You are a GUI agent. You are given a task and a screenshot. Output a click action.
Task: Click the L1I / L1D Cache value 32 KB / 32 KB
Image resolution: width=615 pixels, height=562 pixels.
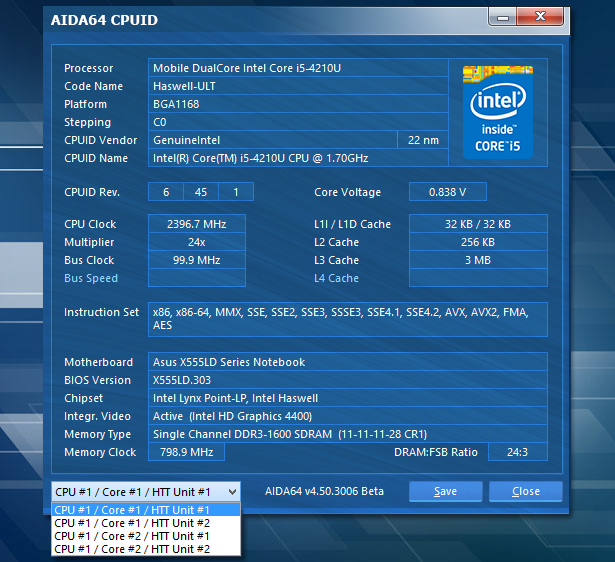coord(478,224)
